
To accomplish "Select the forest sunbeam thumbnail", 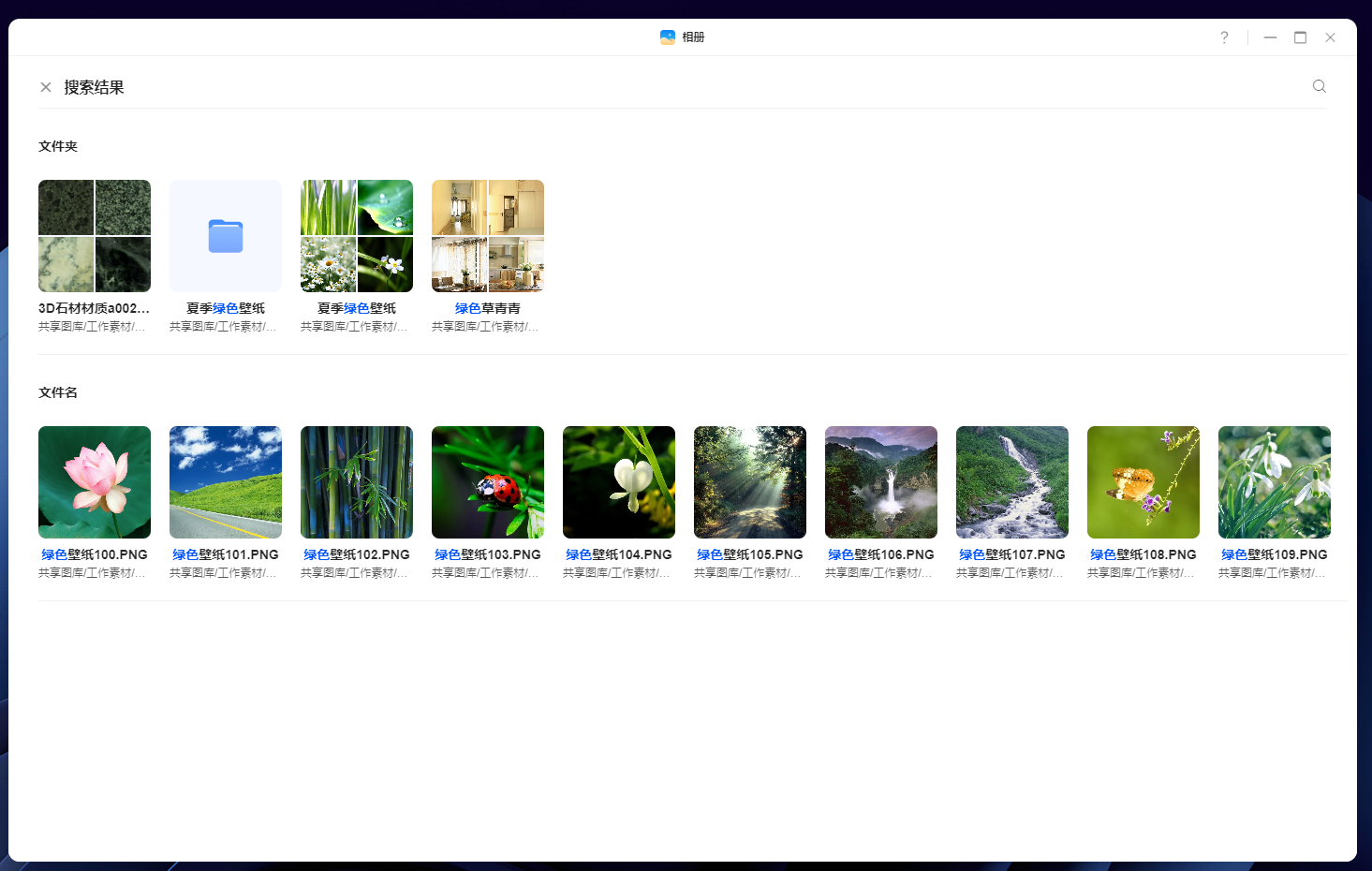I will 750,482.
